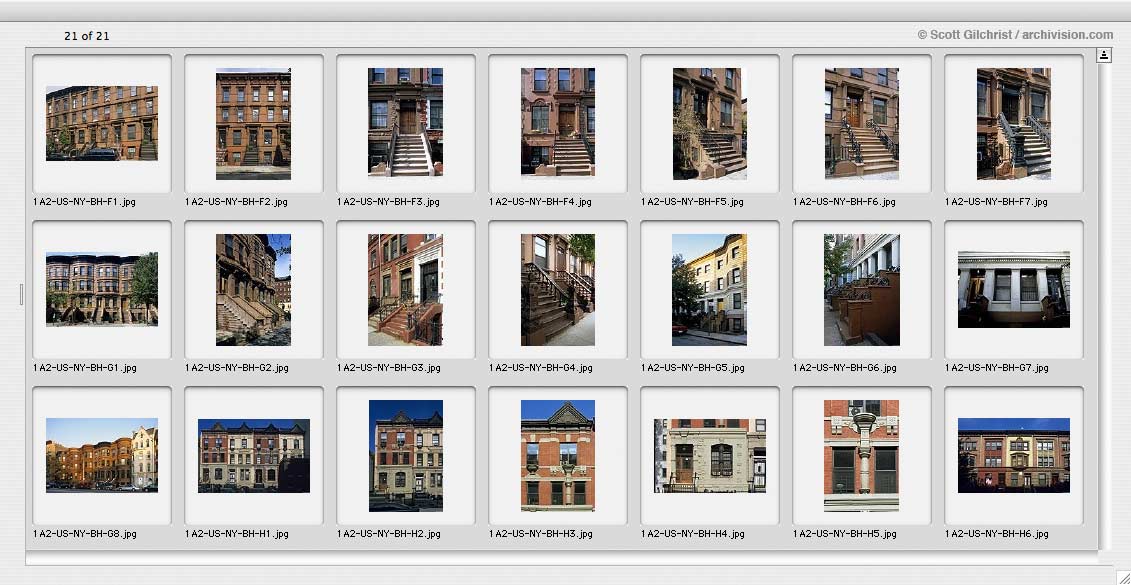
Task: Select thumbnail 1A2-US-NY-BH-G6.jpg
Action: (862, 289)
